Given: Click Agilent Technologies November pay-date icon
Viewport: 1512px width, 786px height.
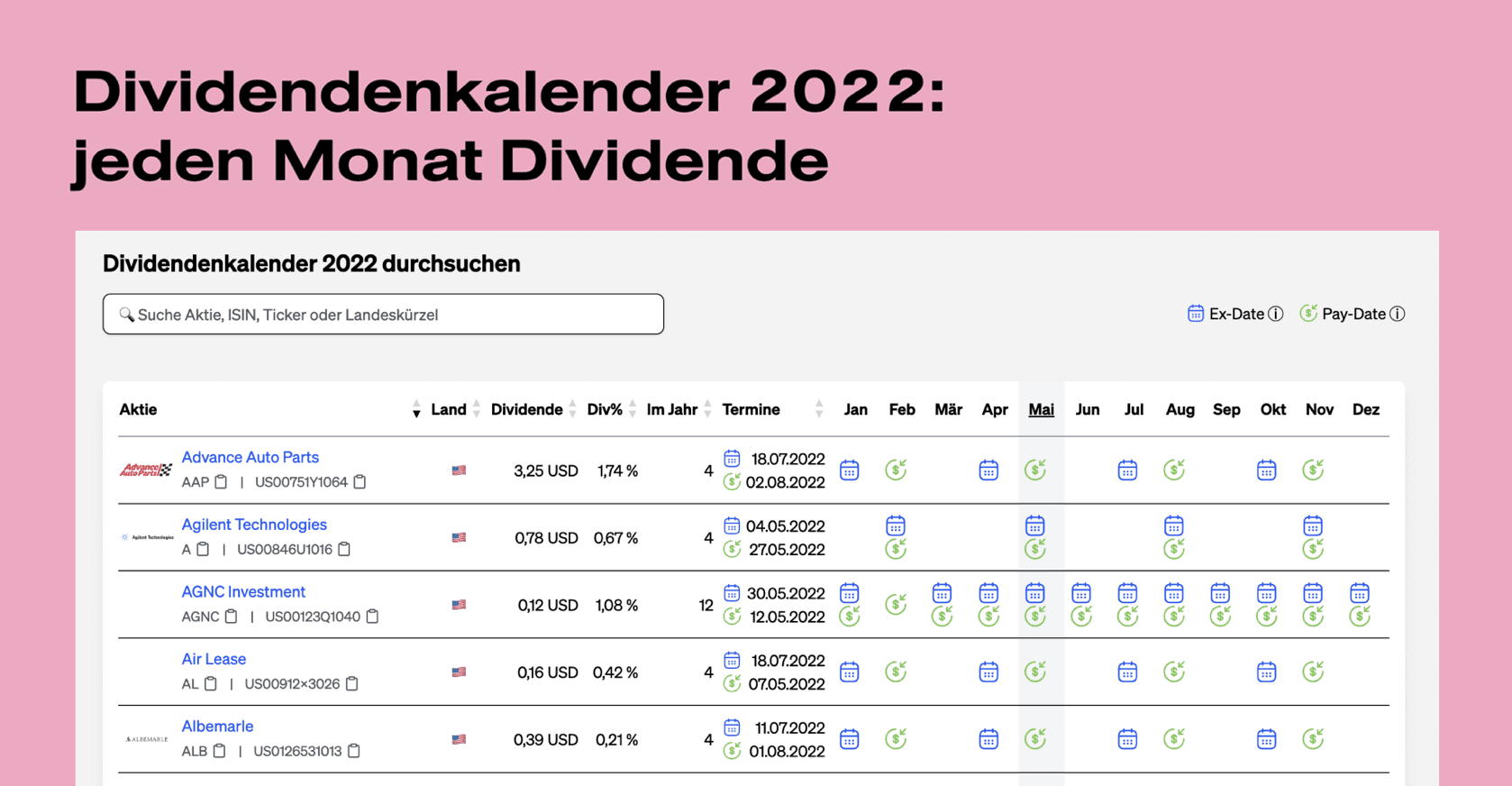Looking at the screenshot, I should [x=1313, y=548].
